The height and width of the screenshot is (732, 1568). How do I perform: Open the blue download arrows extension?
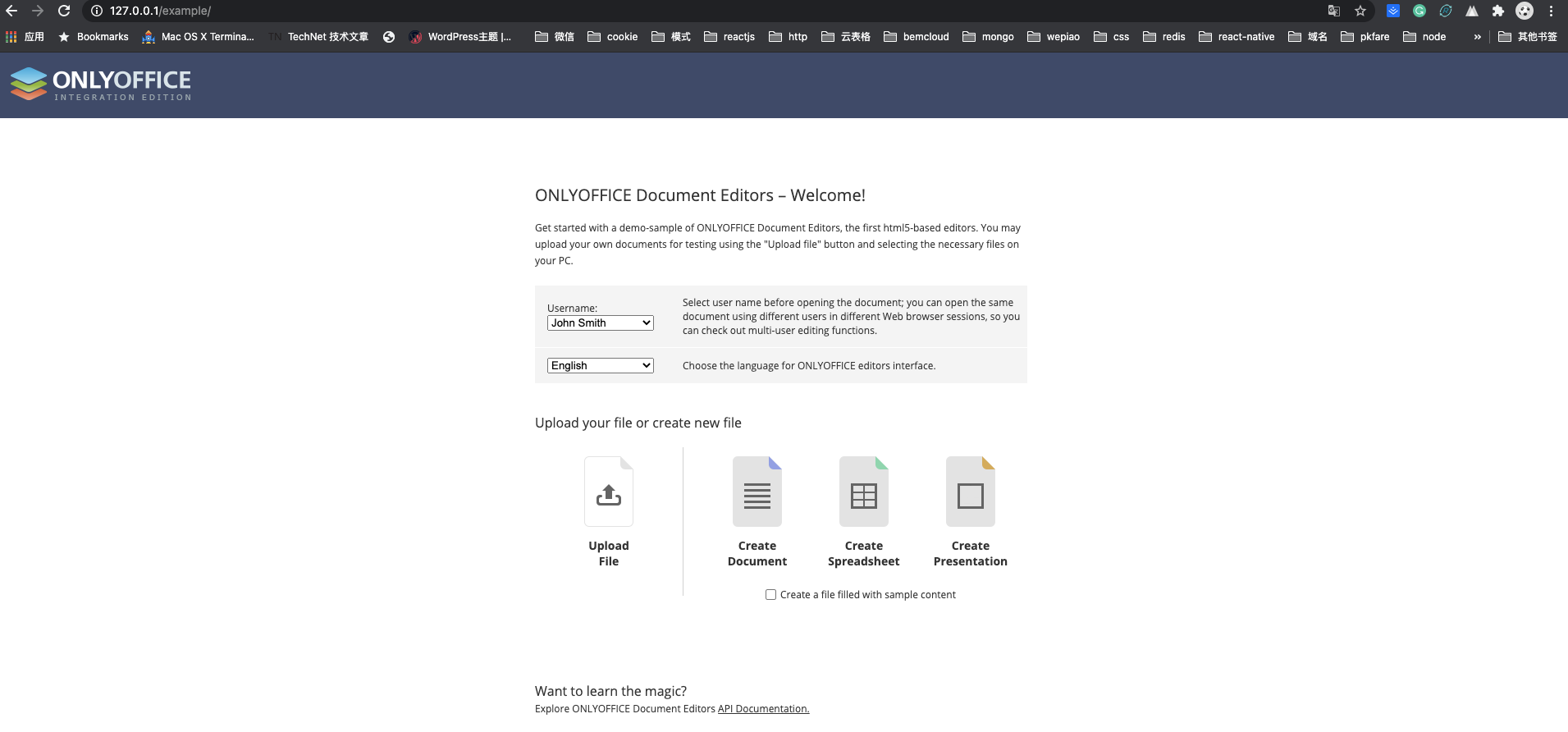(x=1393, y=11)
